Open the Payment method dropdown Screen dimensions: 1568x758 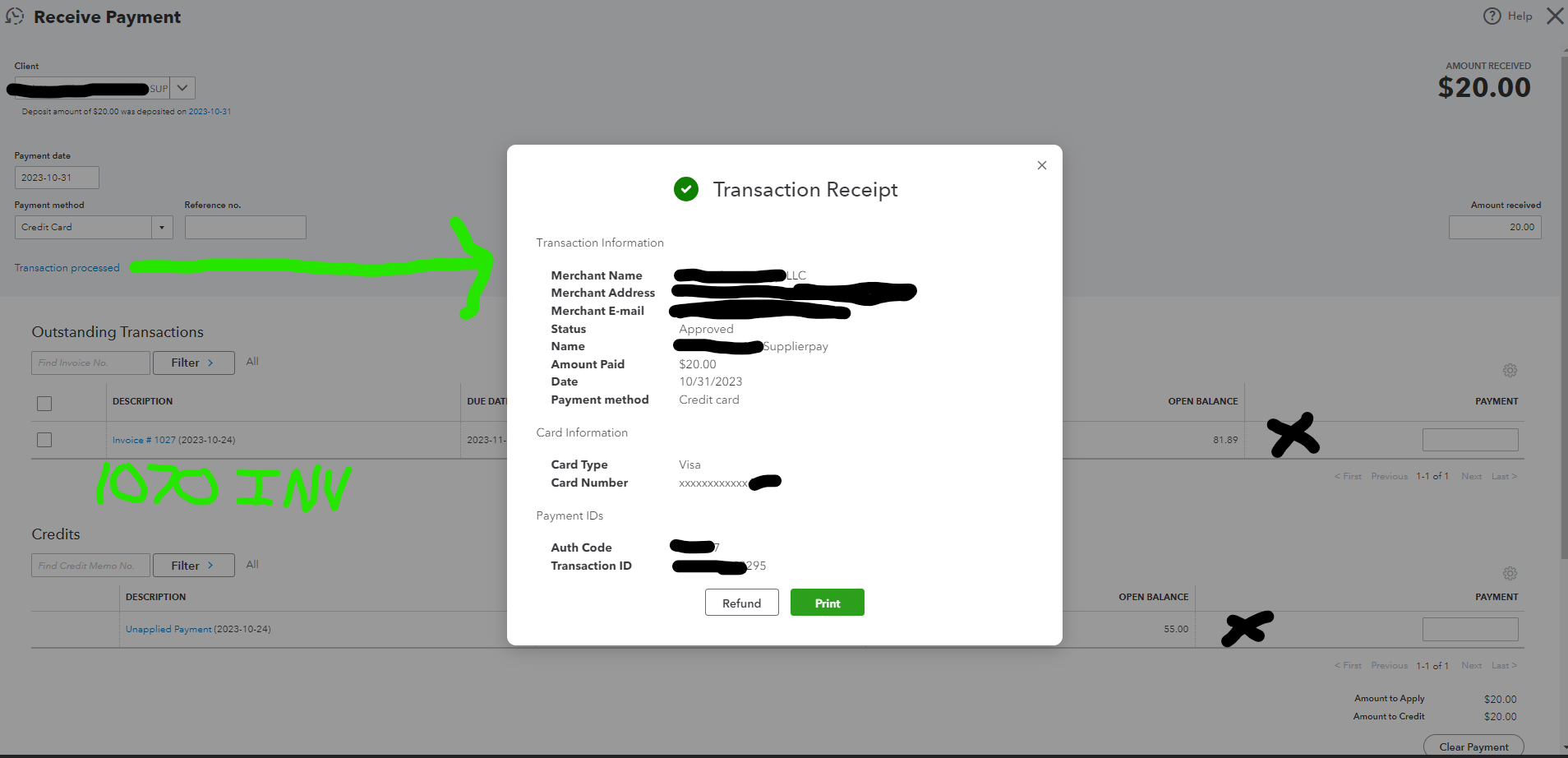[x=162, y=227]
